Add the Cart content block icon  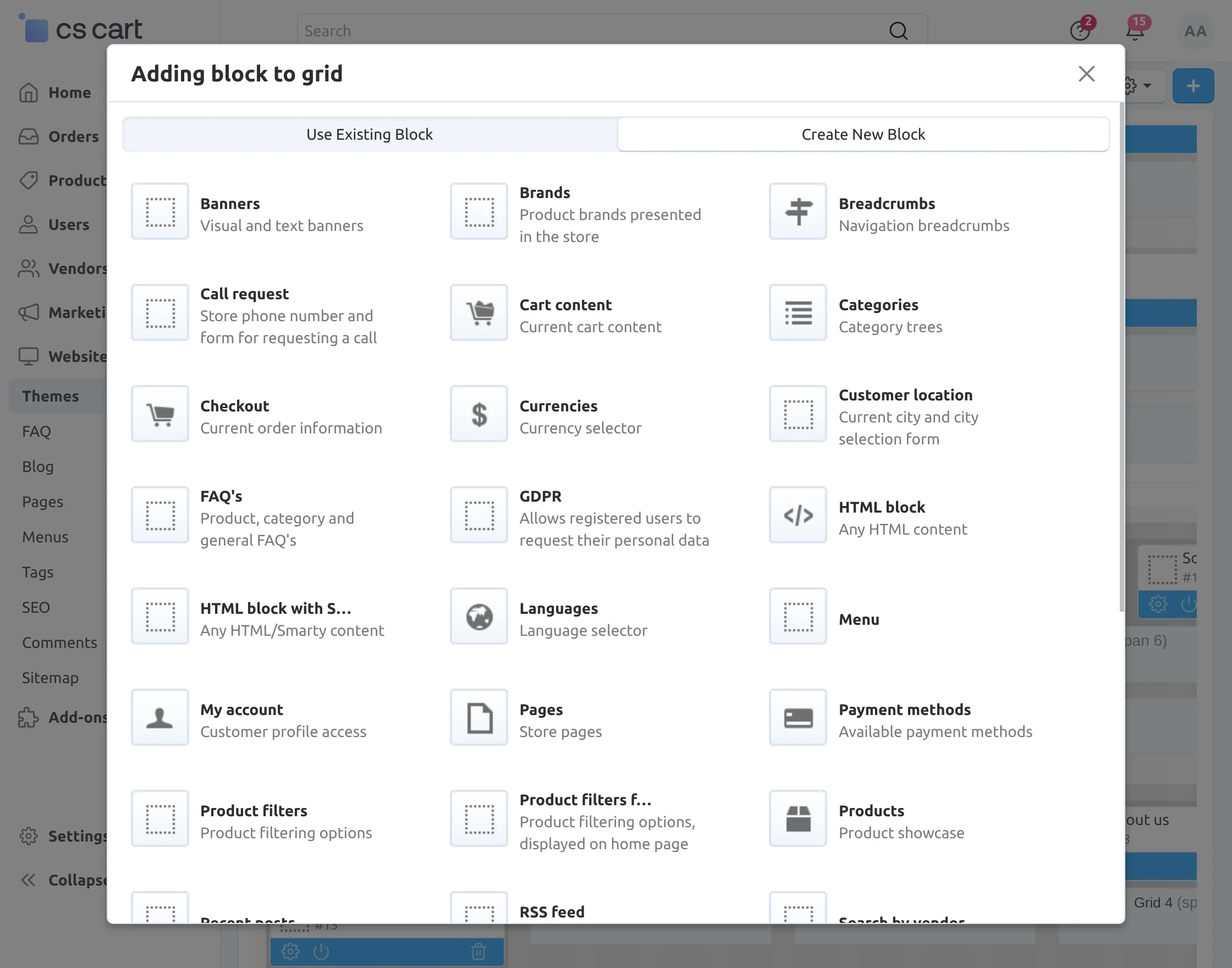pyautogui.click(x=479, y=313)
